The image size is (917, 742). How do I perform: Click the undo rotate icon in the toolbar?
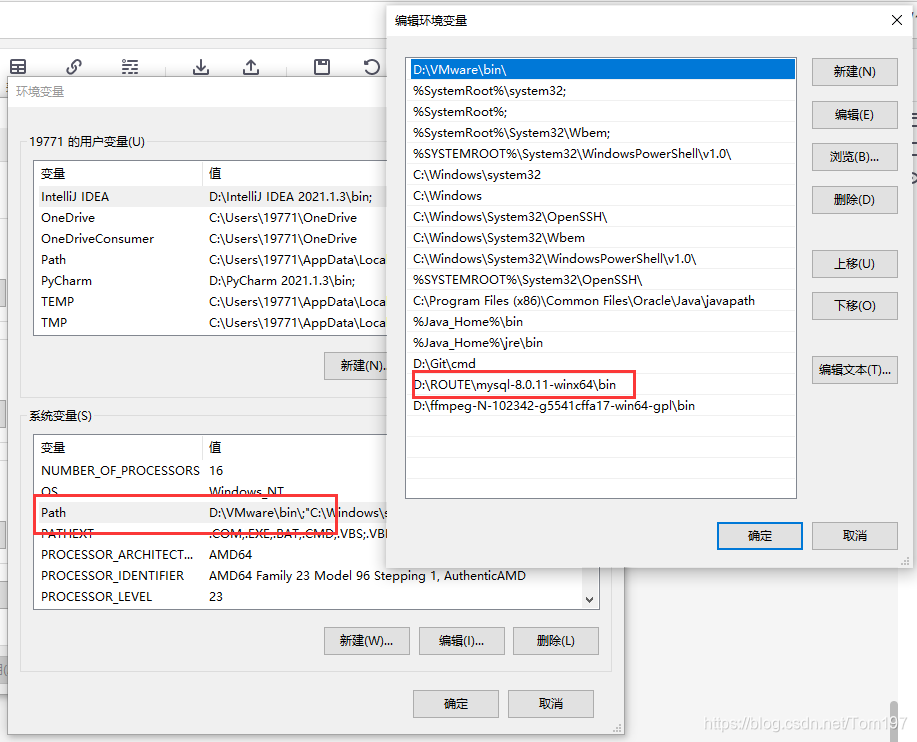371,67
